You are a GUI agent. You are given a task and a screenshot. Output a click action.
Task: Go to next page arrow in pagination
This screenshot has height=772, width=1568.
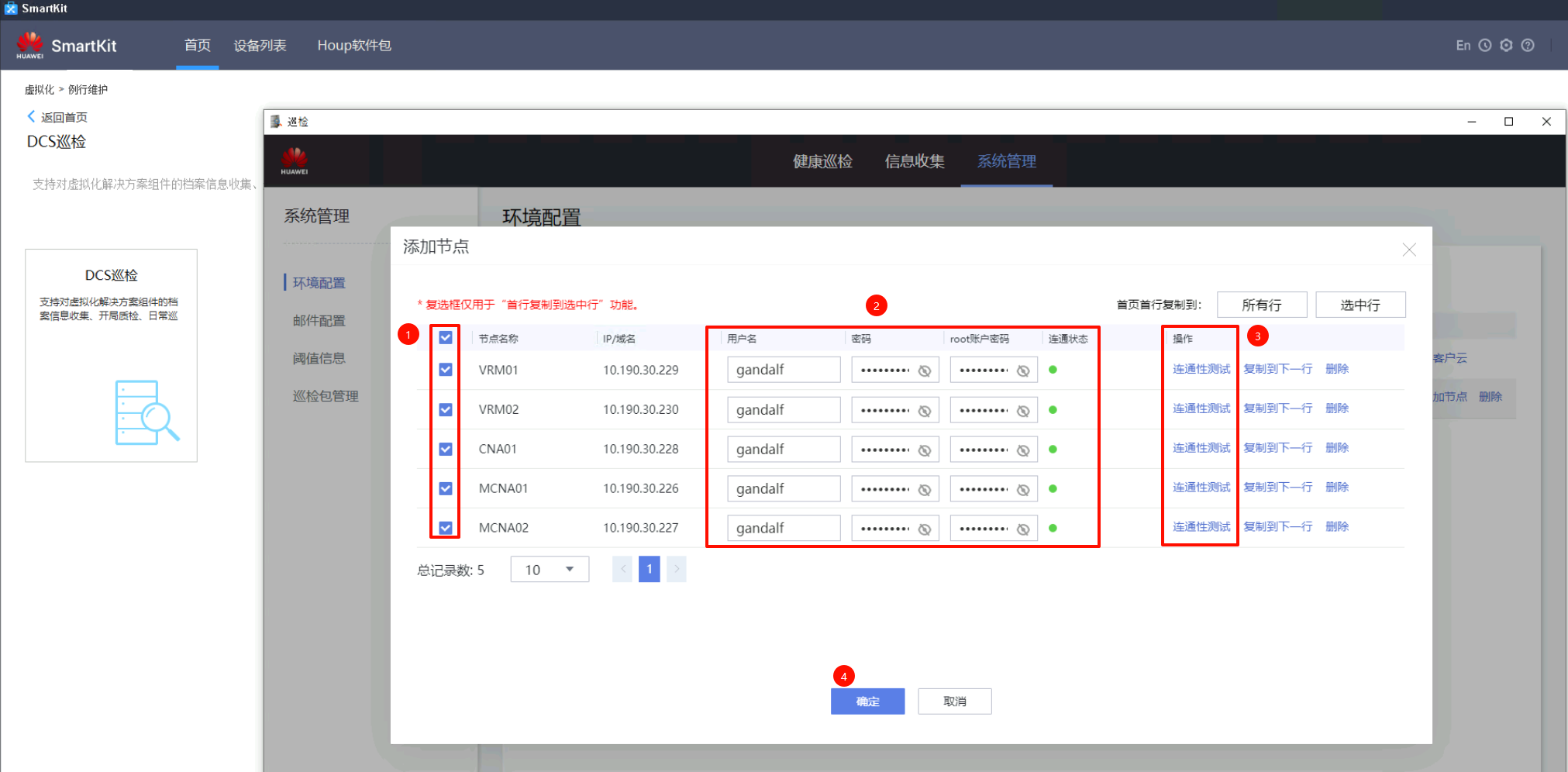pyautogui.click(x=676, y=569)
